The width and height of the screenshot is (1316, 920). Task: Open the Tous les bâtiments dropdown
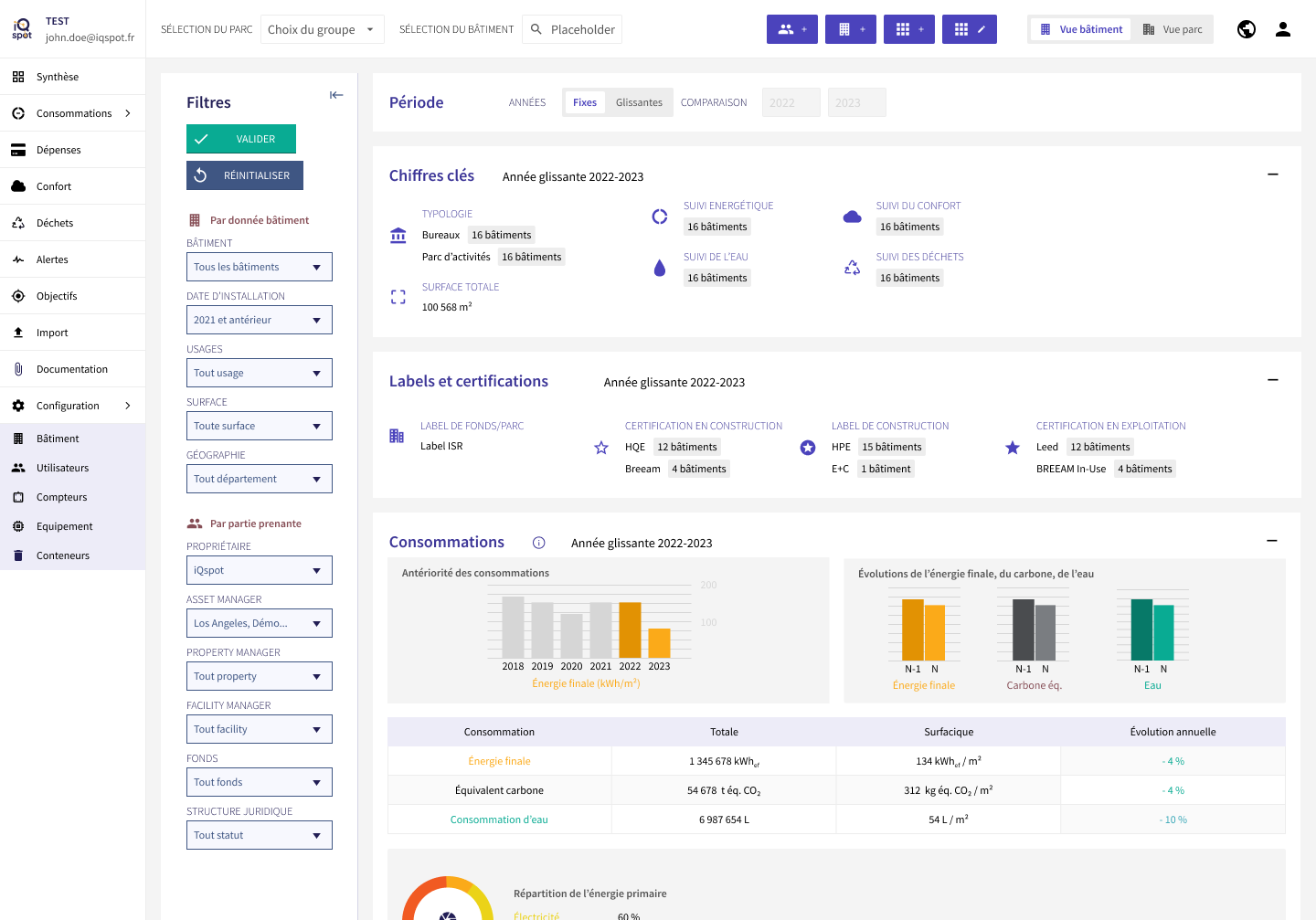point(260,267)
